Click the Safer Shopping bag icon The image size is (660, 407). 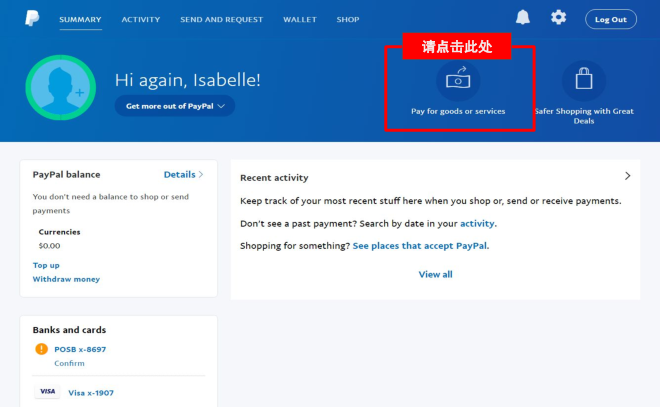coord(583,81)
